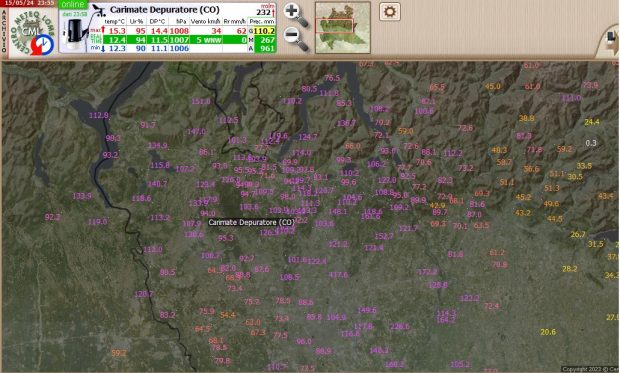Select map station reading 92.2
620x373 pixels.
coord(52,217)
